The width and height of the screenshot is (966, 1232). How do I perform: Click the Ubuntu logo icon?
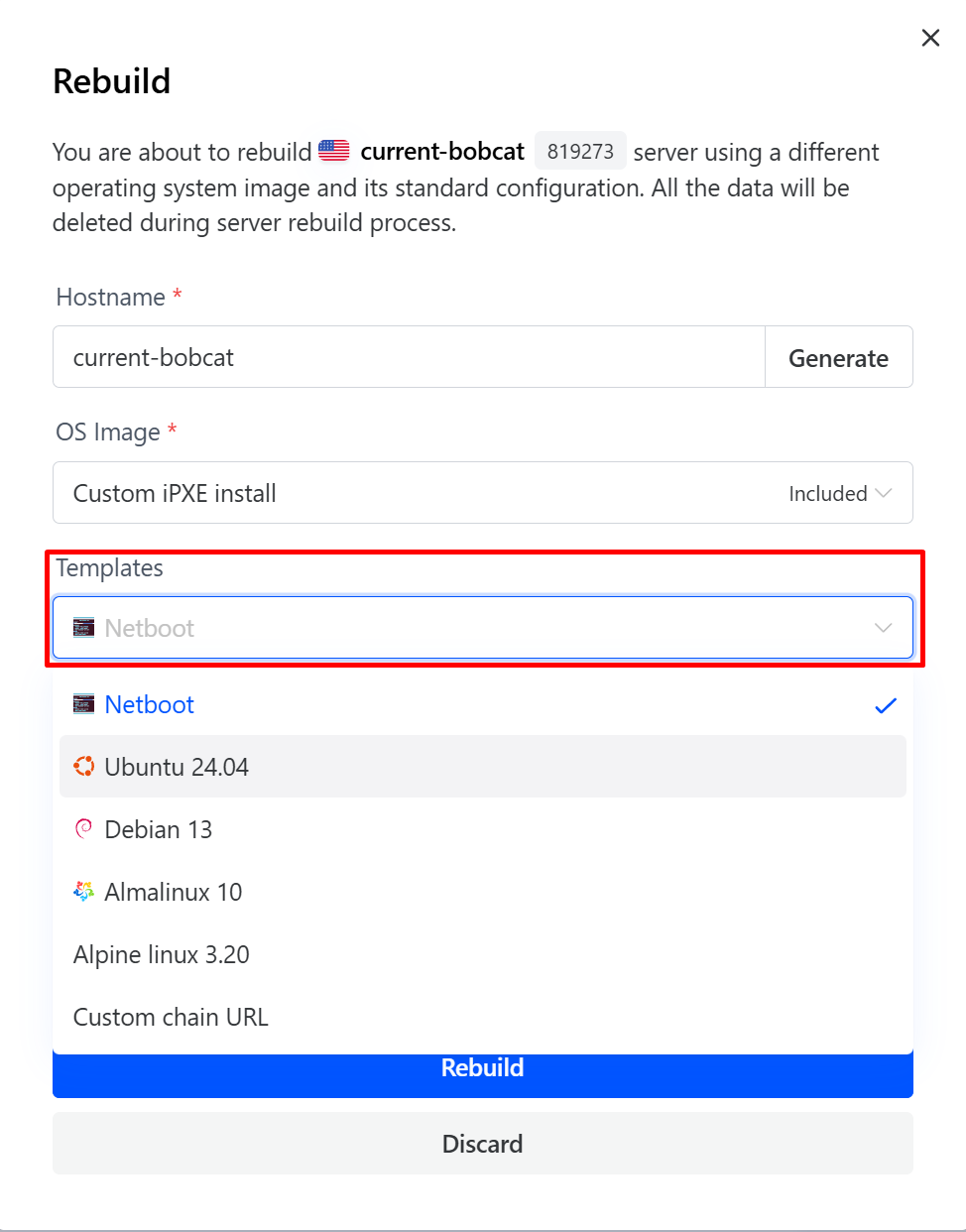(84, 766)
